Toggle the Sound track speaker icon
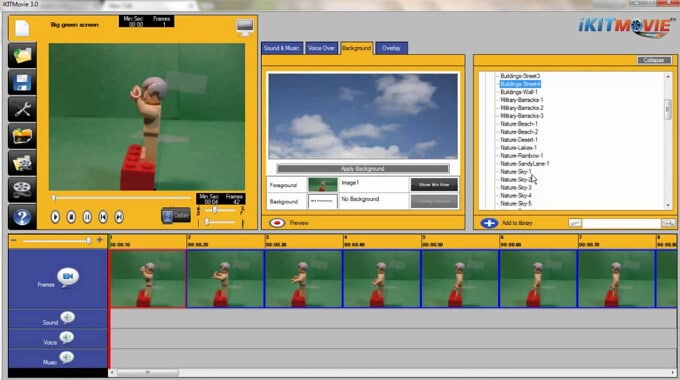This screenshot has width=680, height=380. coord(68,318)
